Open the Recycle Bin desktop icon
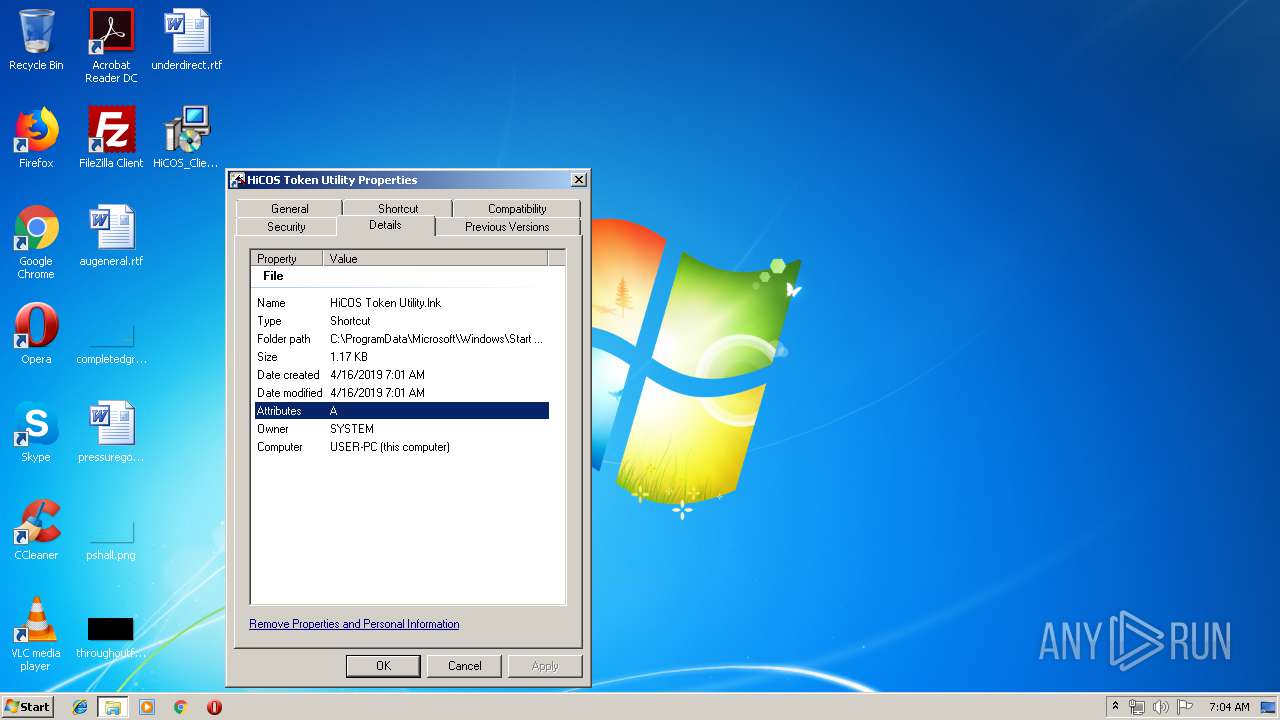Viewport: 1280px width, 720px height. coord(36,40)
